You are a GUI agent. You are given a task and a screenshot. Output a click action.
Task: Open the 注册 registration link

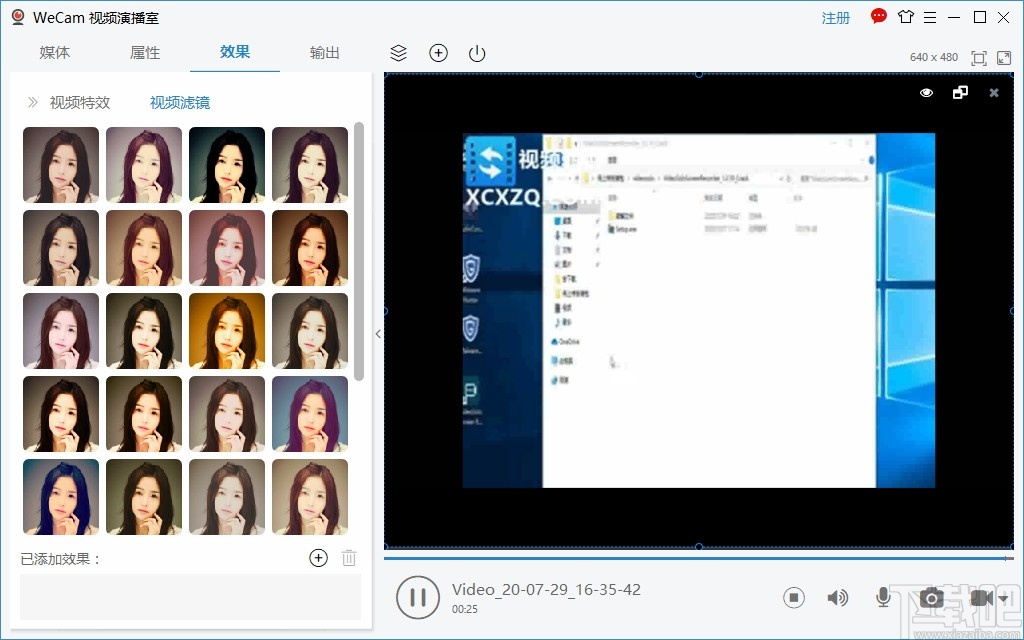pyautogui.click(x=835, y=17)
